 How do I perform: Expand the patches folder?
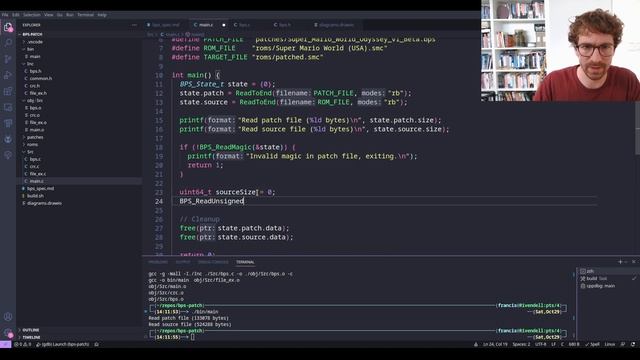80,137
